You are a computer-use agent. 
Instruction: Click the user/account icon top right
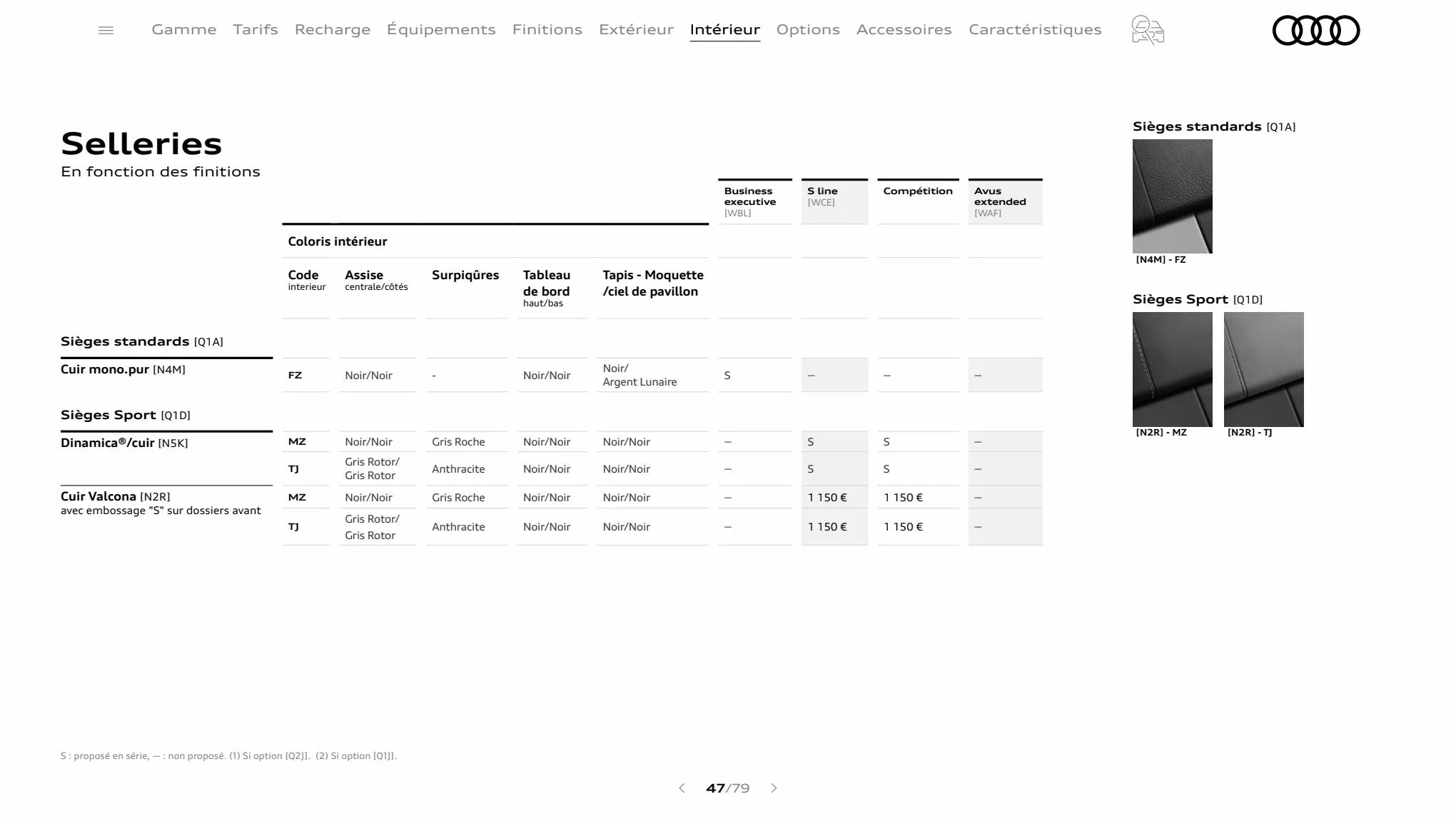1148,30
